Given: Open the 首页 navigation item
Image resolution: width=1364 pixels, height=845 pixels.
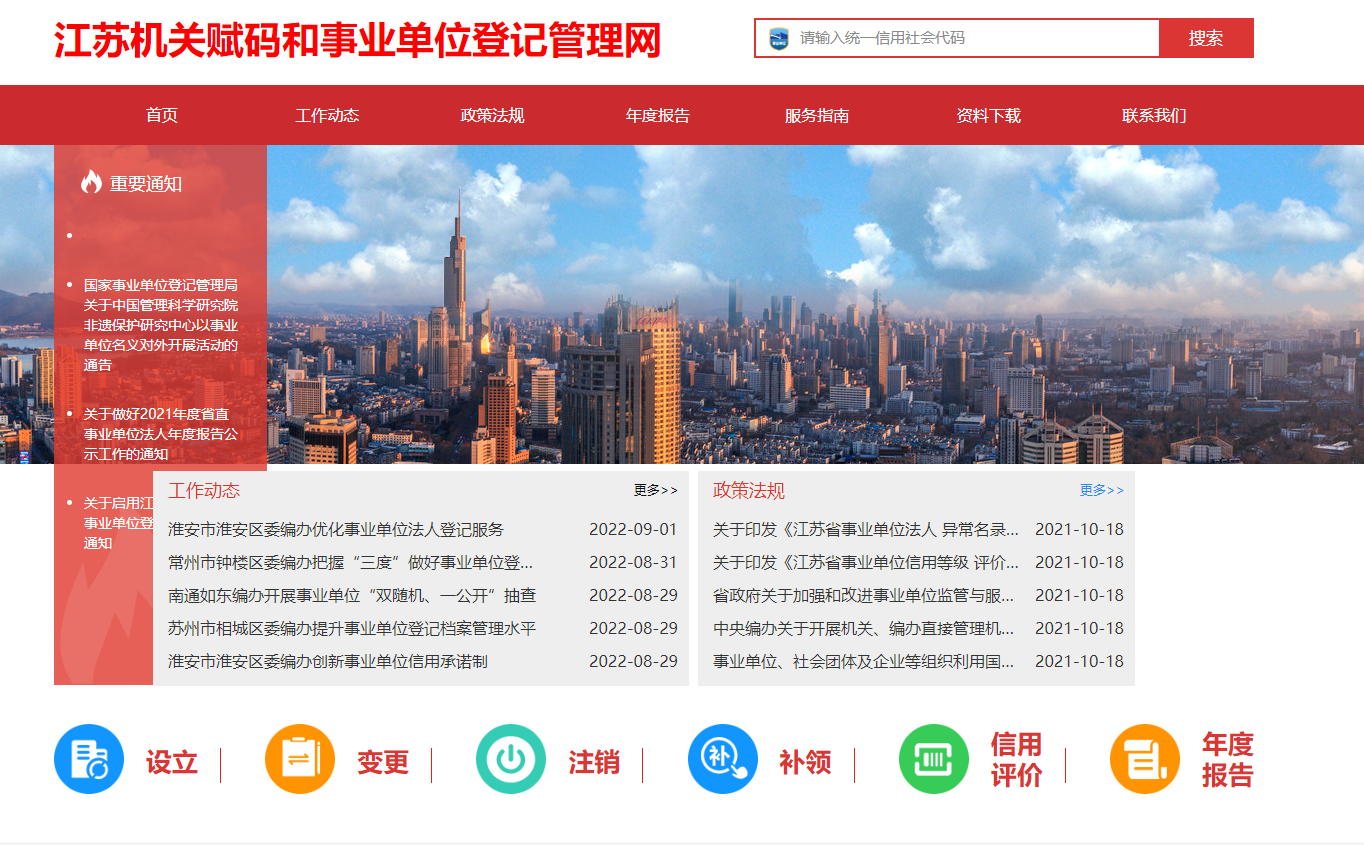Looking at the screenshot, I should pyautogui.click(x=162, y=115).
